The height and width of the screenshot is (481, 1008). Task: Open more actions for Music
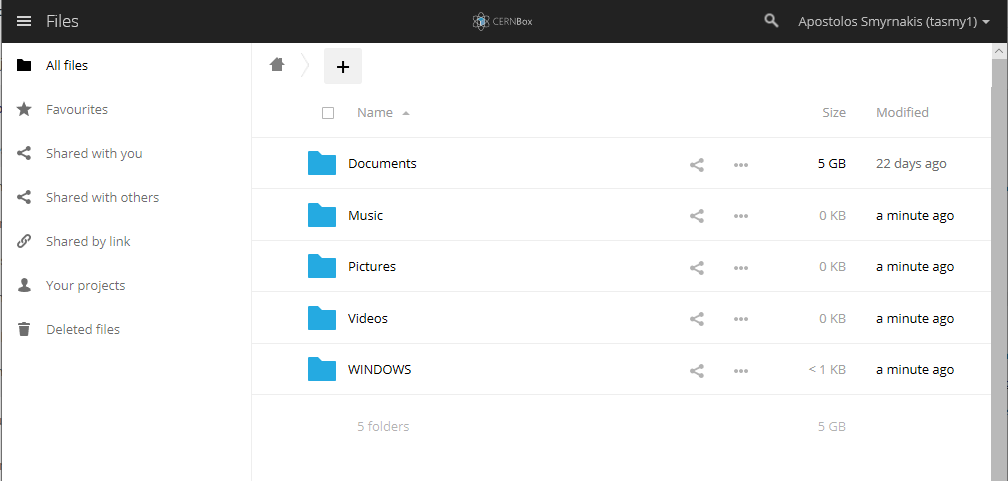(x=741, y=216)
